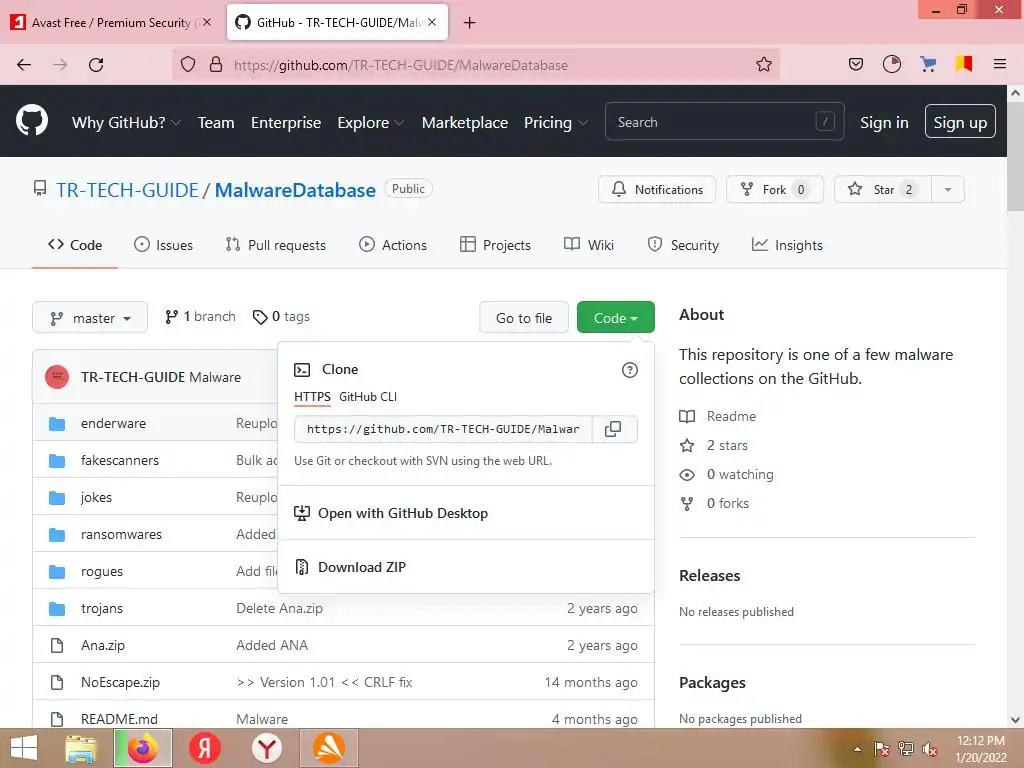Viewport: 1024px width, 768px height.
Task: Switch to the Pull requests tab
Action: [276, 245]
